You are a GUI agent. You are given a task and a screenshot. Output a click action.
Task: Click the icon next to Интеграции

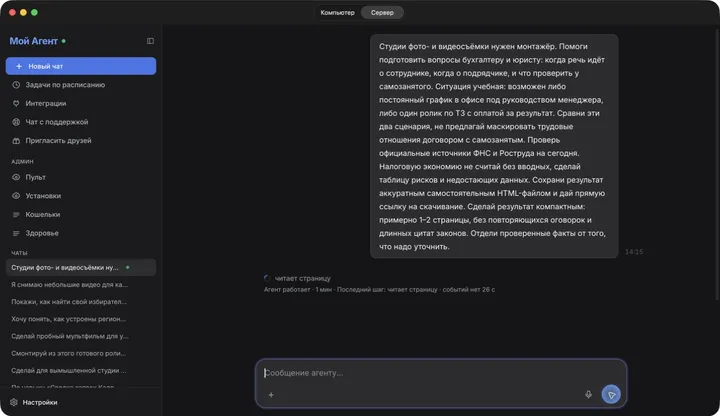click(16, 103)
